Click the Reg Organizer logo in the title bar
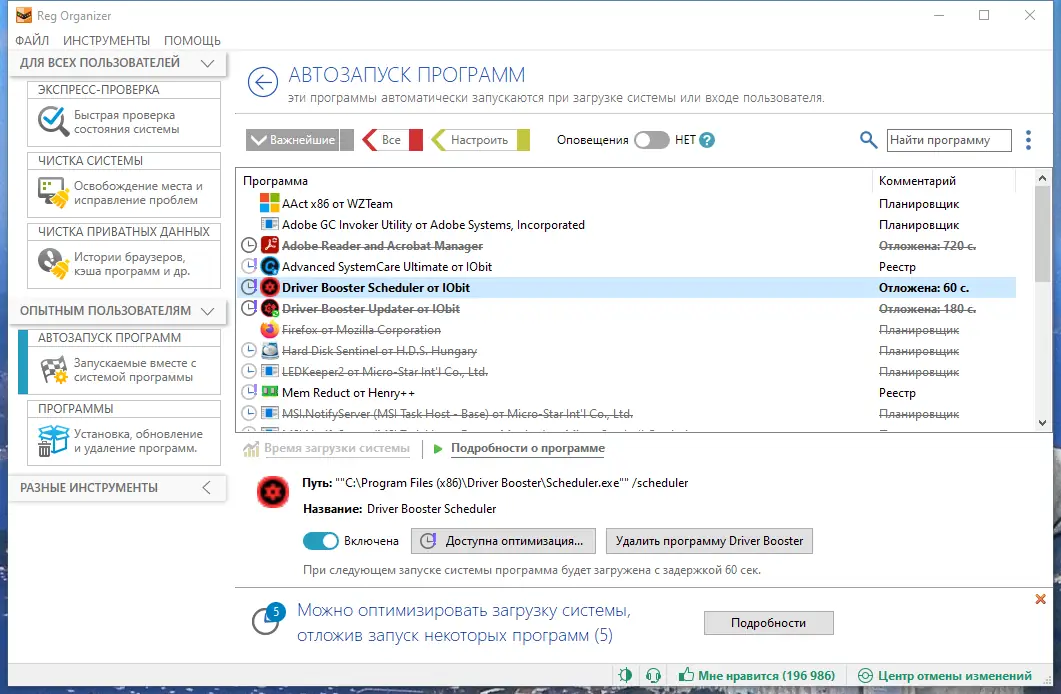1061x694 pixels. (24, 15)
